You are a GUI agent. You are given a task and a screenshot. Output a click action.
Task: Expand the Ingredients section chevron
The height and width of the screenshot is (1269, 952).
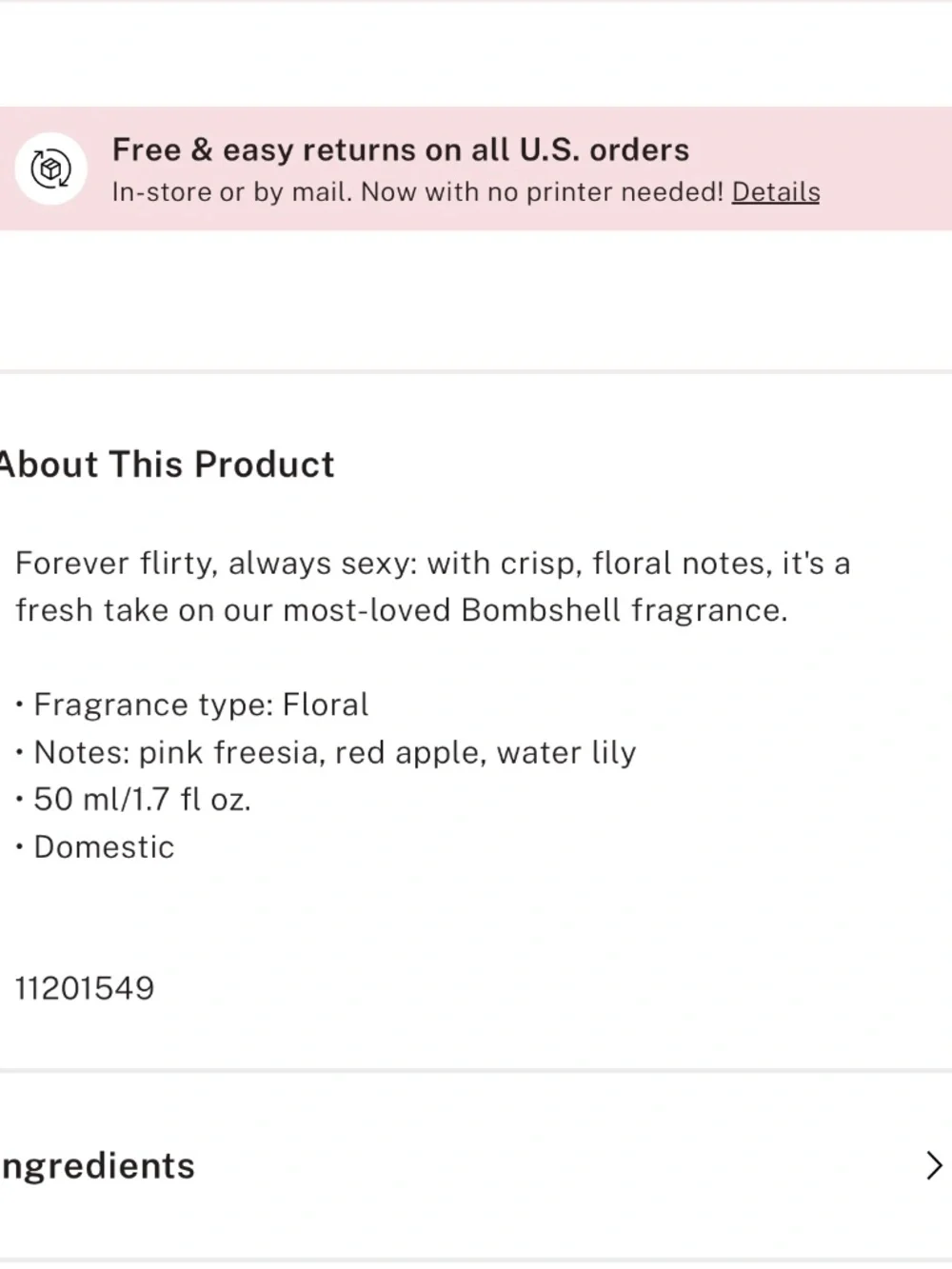(x=934, y=1165)
